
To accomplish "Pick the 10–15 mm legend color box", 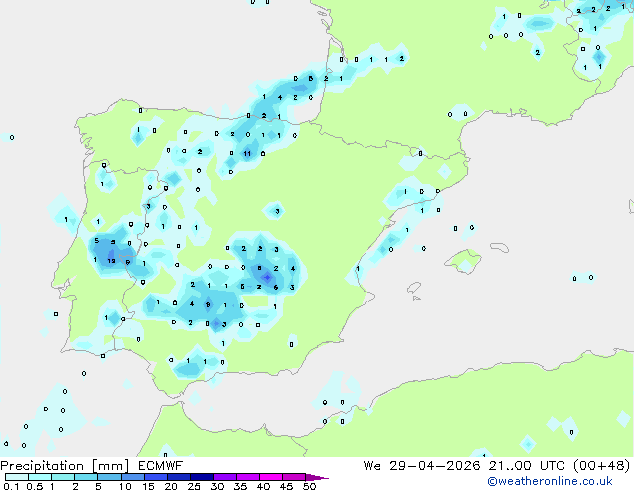I will pos(132,477).
